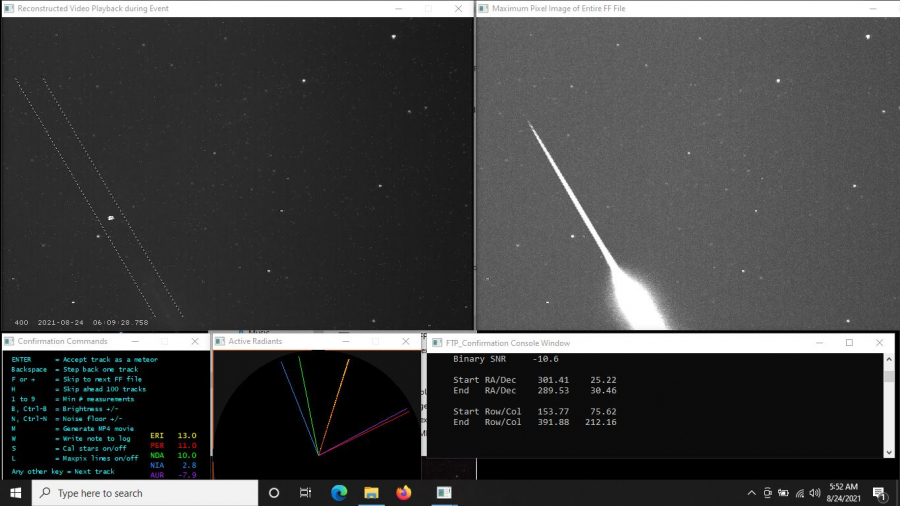
Task: Minimize the Confirmation Commands window
Action: pyautogui.click(x=135, y=341)
